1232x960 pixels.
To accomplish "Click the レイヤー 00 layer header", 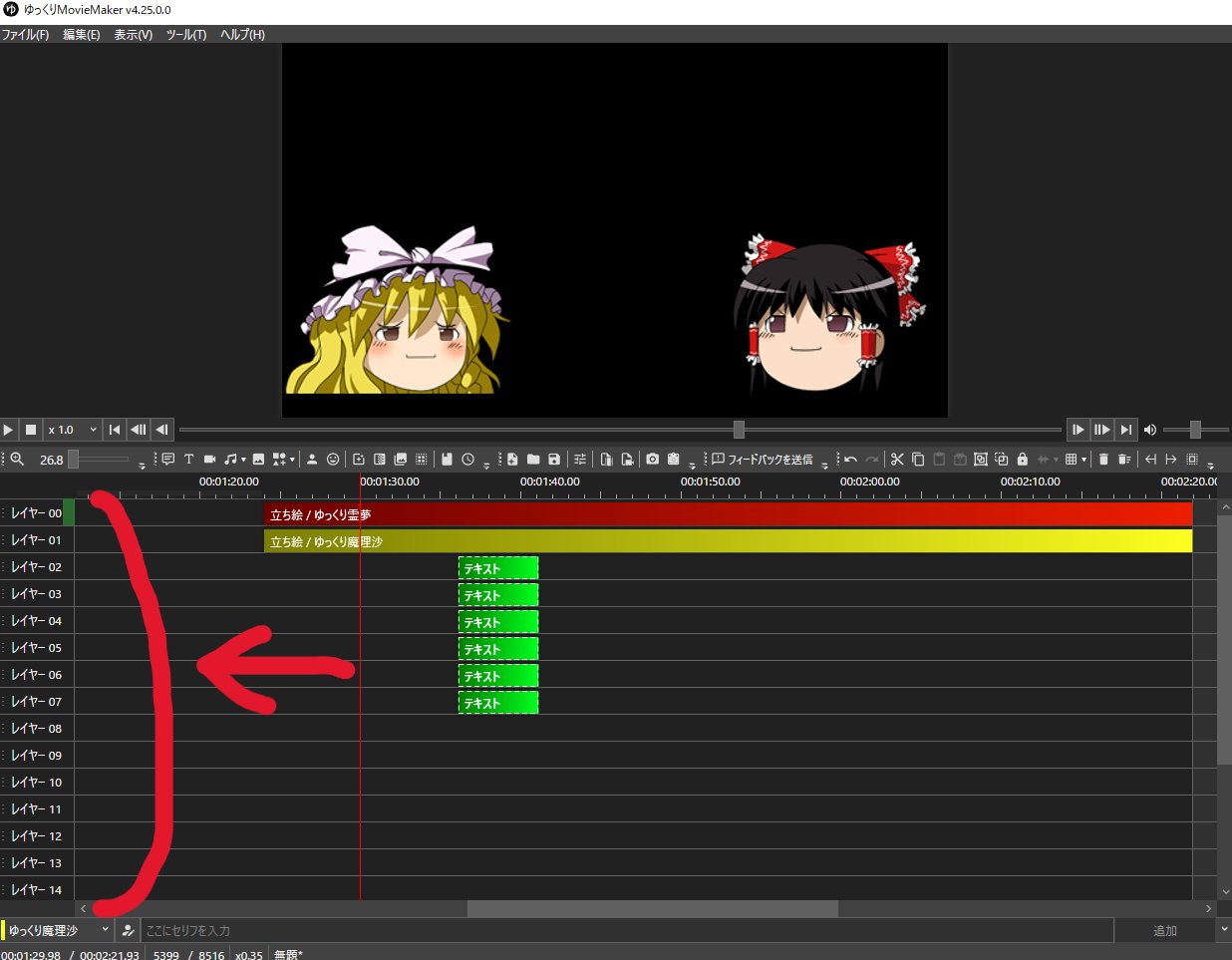I will pos(37,512).
